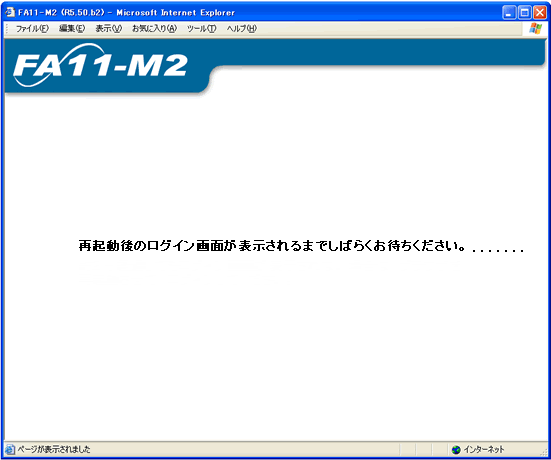Screen dimensions: 551x460
Task: Click the menu bar grip handle
Action: pos(7,29)
